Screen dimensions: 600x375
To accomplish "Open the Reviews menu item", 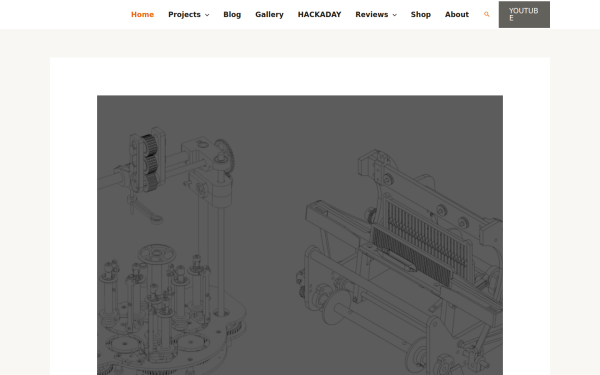I will (x=372, y=15).
